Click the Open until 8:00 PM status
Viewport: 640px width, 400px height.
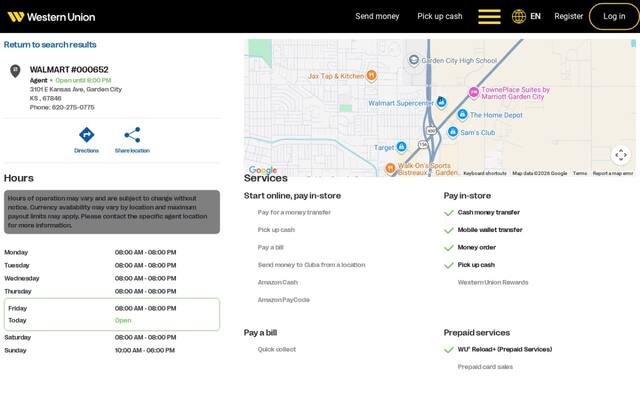point(83,80)
